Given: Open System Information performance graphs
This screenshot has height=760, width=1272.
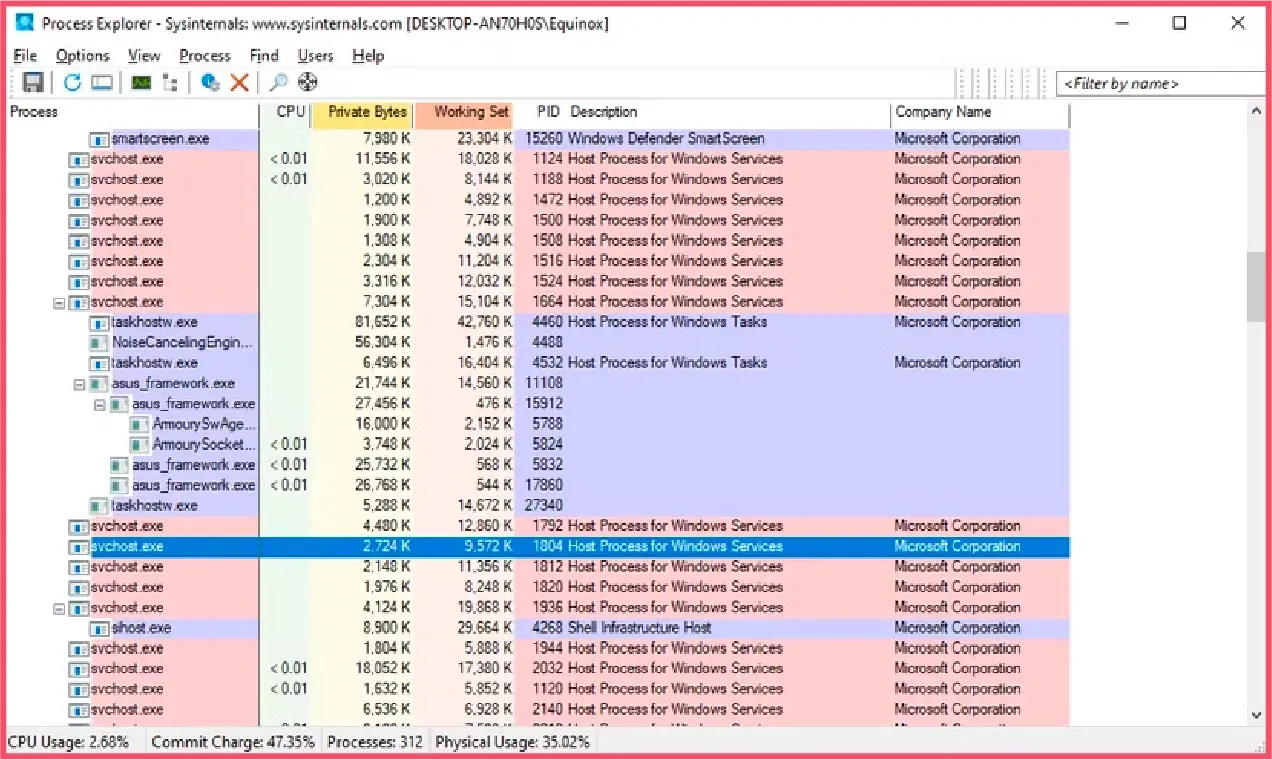Looking at the screenshot, I should [x=140, y=82].
